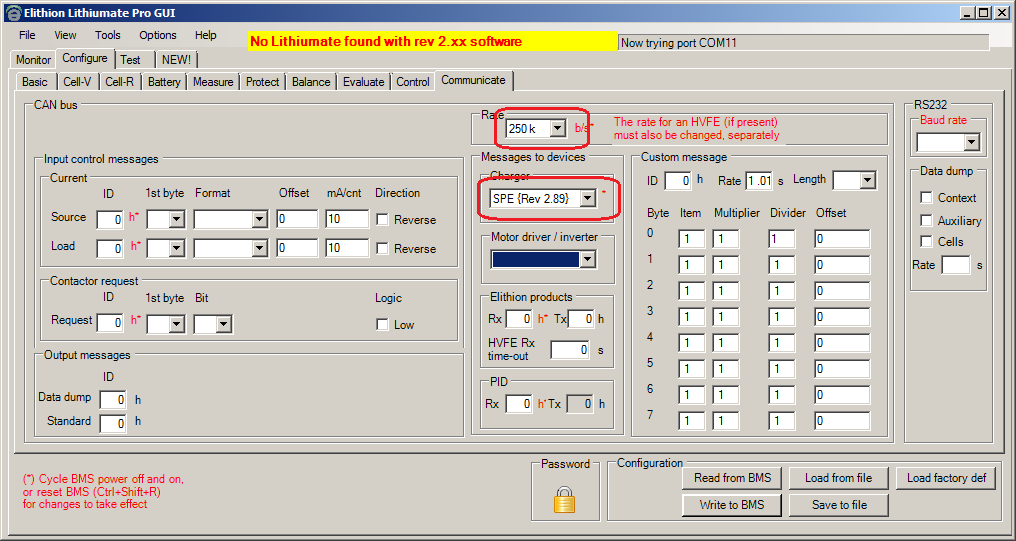The height and width of the screenshot is (541, 1016).
Task: Click Load factory def button
Action: [x=946, y=478]
